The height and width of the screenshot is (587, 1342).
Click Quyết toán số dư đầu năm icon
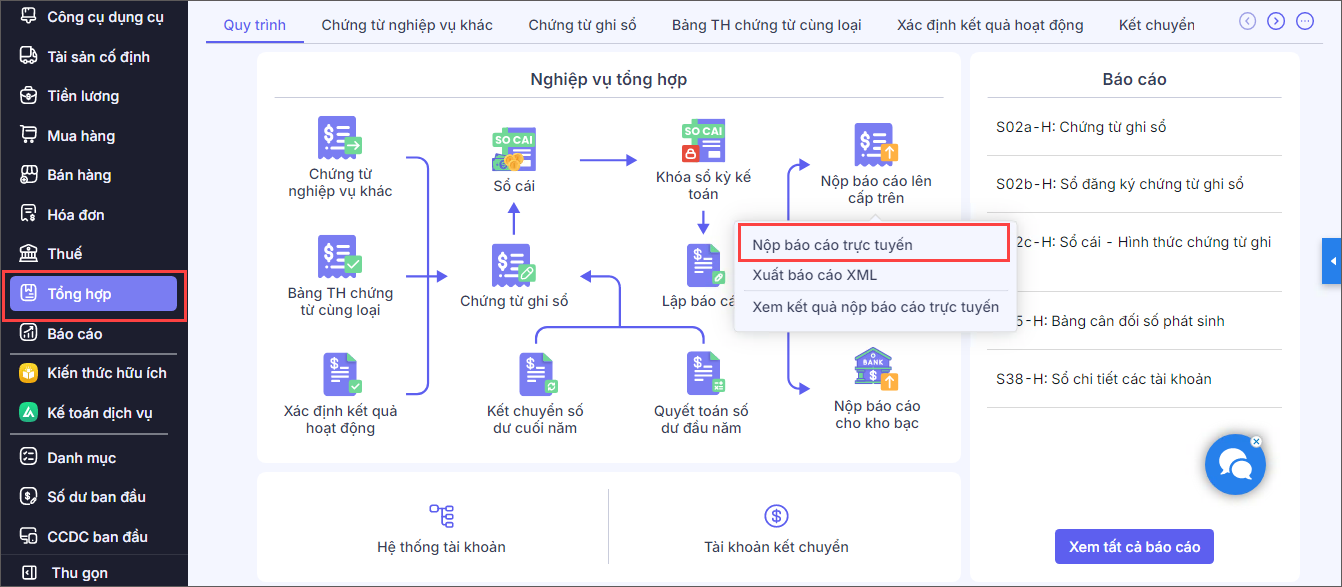(704, 376)
